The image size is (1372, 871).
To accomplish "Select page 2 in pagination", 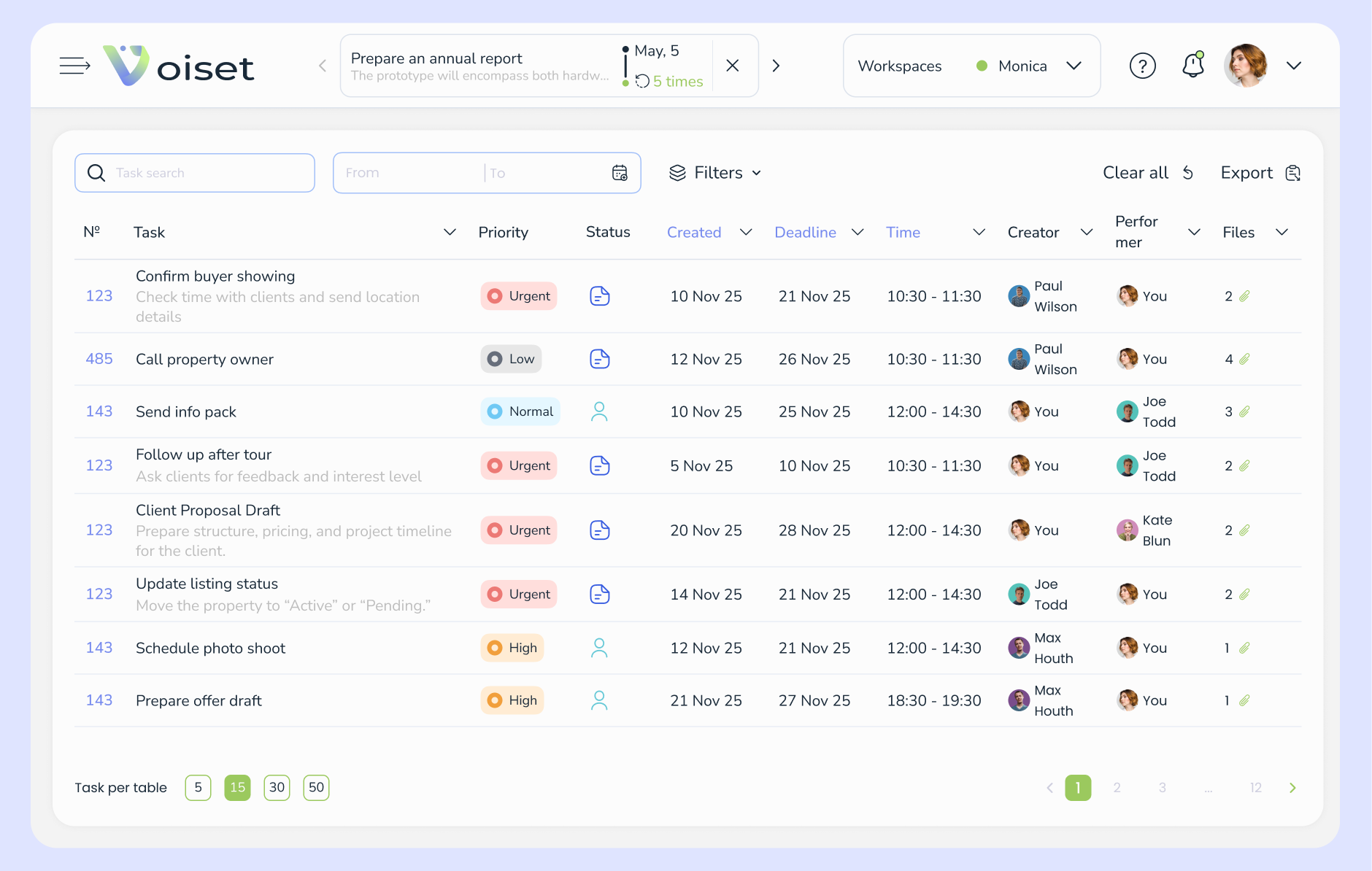I will (x=1117, y=788).
